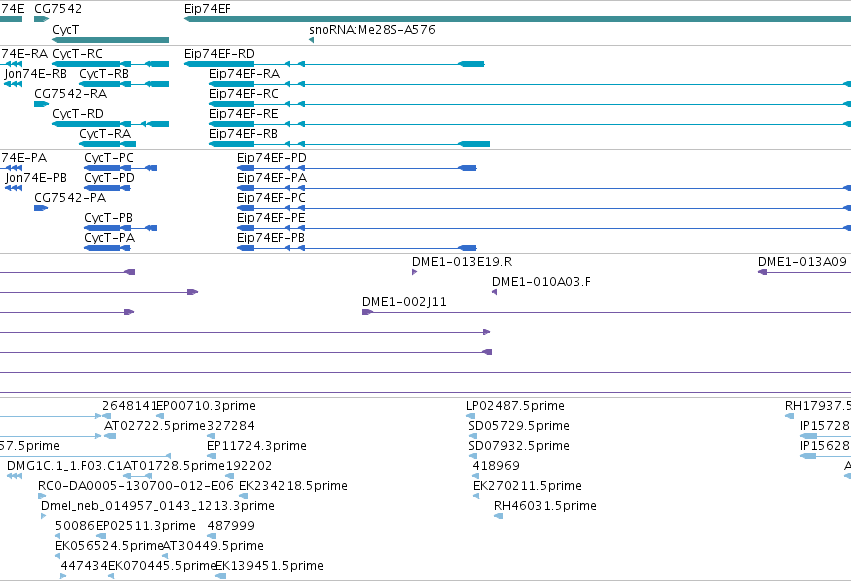Click the EK270211.5prime EST

pyautogui.click(x=476, y=496)
